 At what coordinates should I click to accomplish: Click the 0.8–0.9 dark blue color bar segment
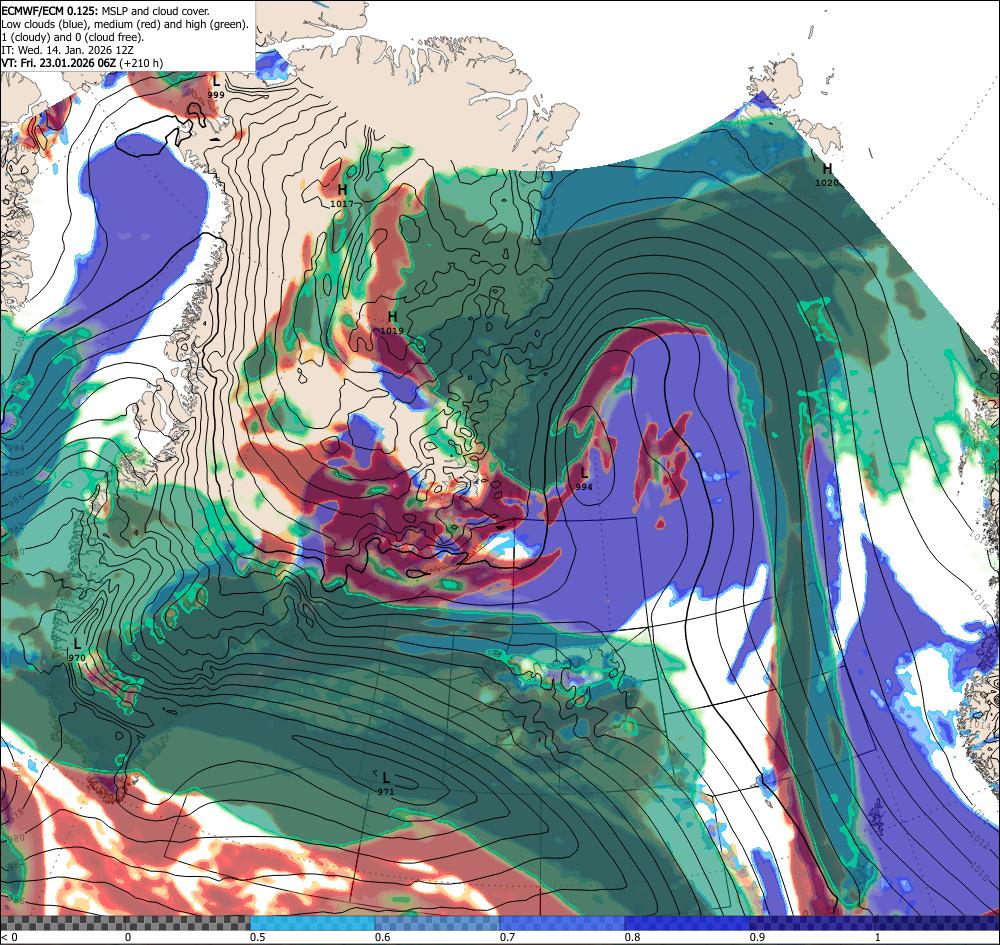[x=688, y=923]
